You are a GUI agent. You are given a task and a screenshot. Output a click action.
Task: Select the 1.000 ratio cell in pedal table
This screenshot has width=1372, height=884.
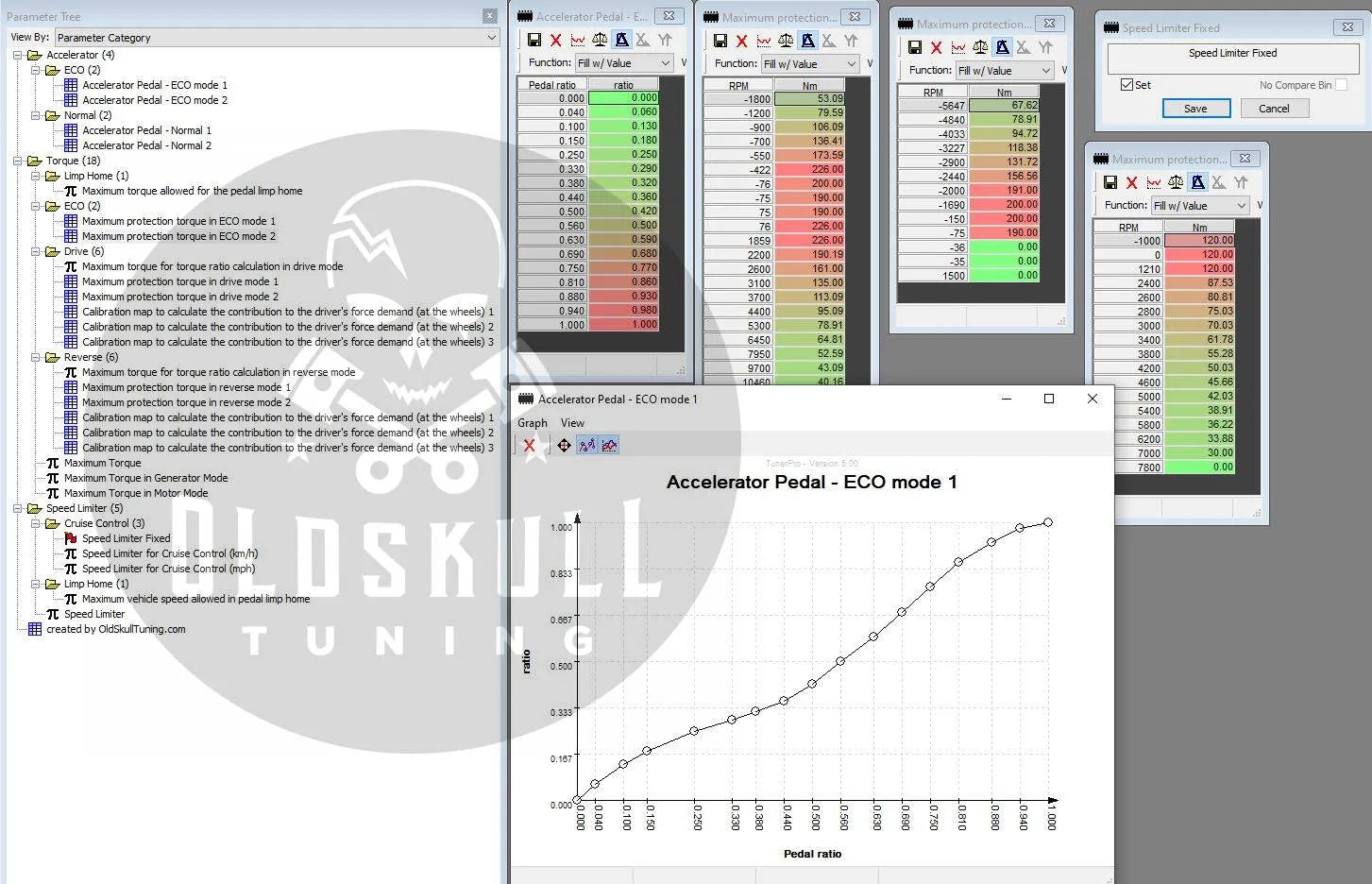pos(623,325)
